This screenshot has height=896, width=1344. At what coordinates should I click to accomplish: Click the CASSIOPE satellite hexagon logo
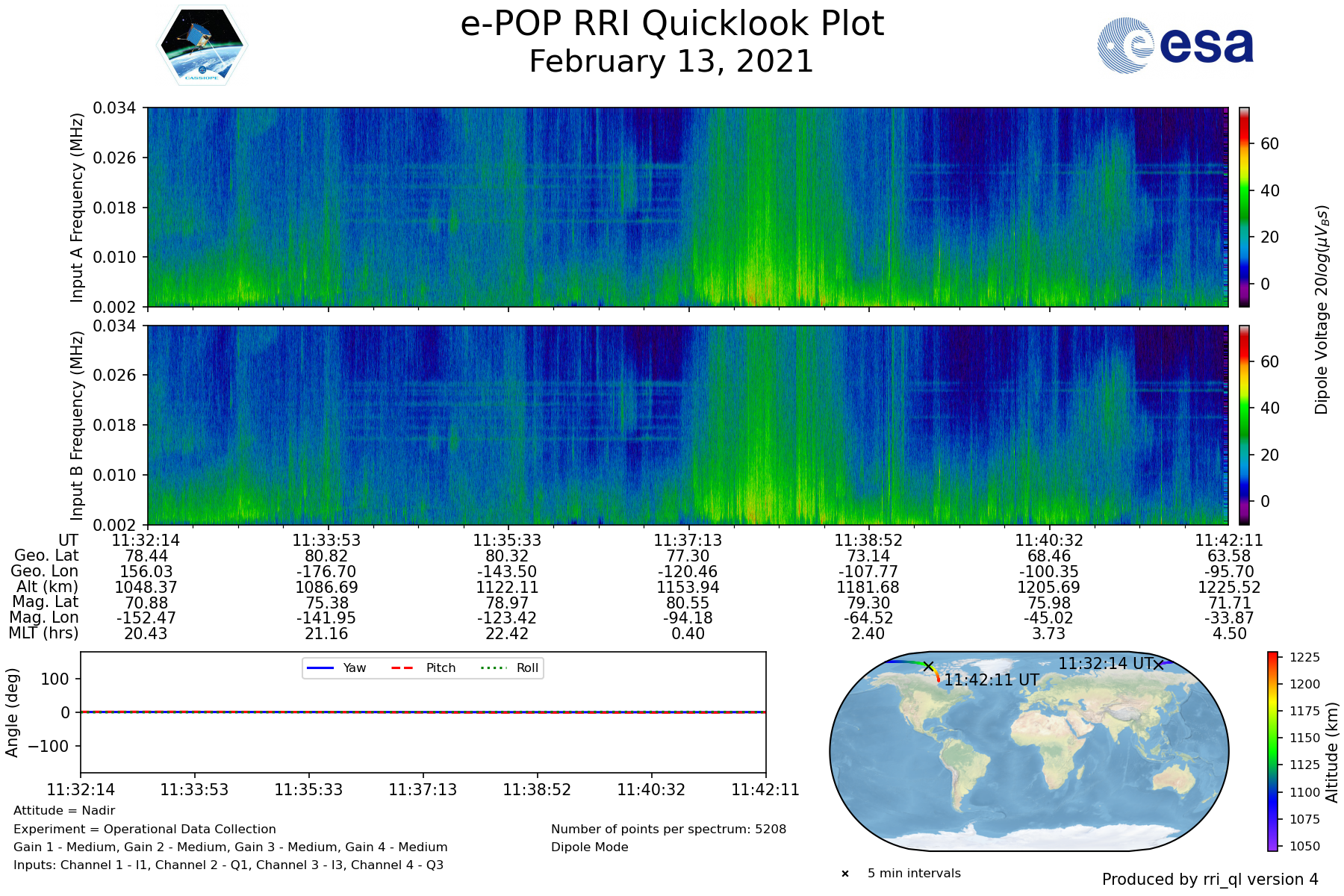click(202, 46)
